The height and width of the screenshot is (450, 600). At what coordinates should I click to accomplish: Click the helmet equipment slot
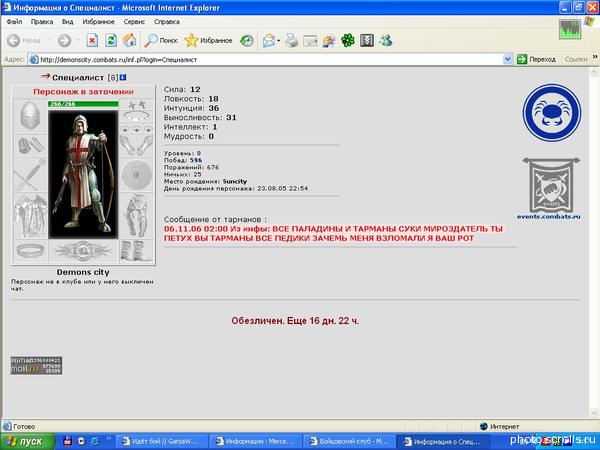[x=30, y=116]
